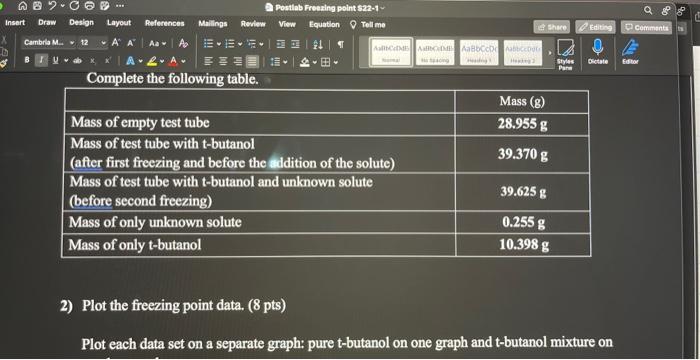Open the Equation tab
Viewport: 700px width, 360px height.
(x=324, y=25)
